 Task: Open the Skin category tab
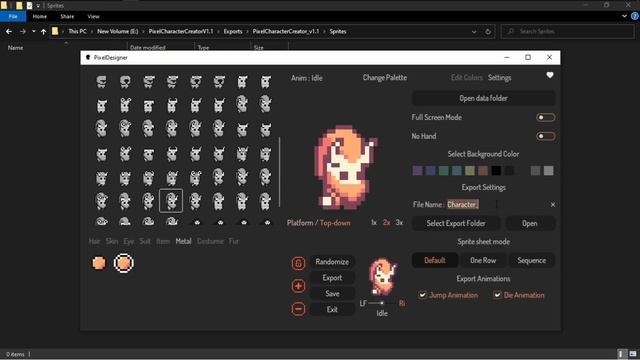112,241
